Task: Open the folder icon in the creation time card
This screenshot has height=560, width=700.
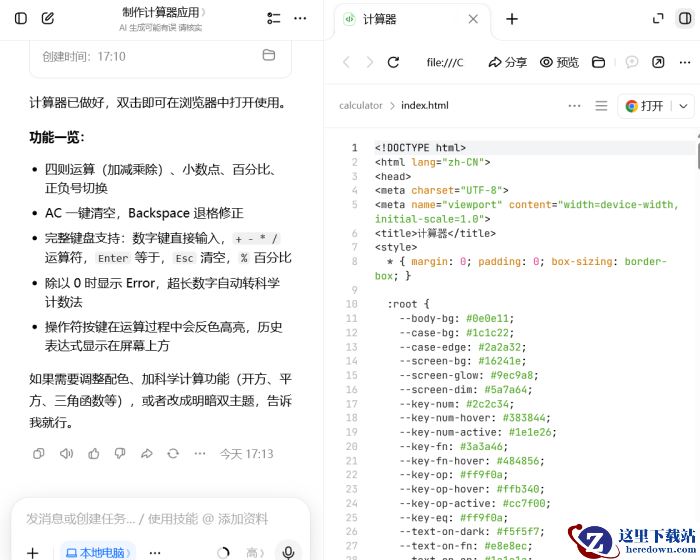Action: 269,55
